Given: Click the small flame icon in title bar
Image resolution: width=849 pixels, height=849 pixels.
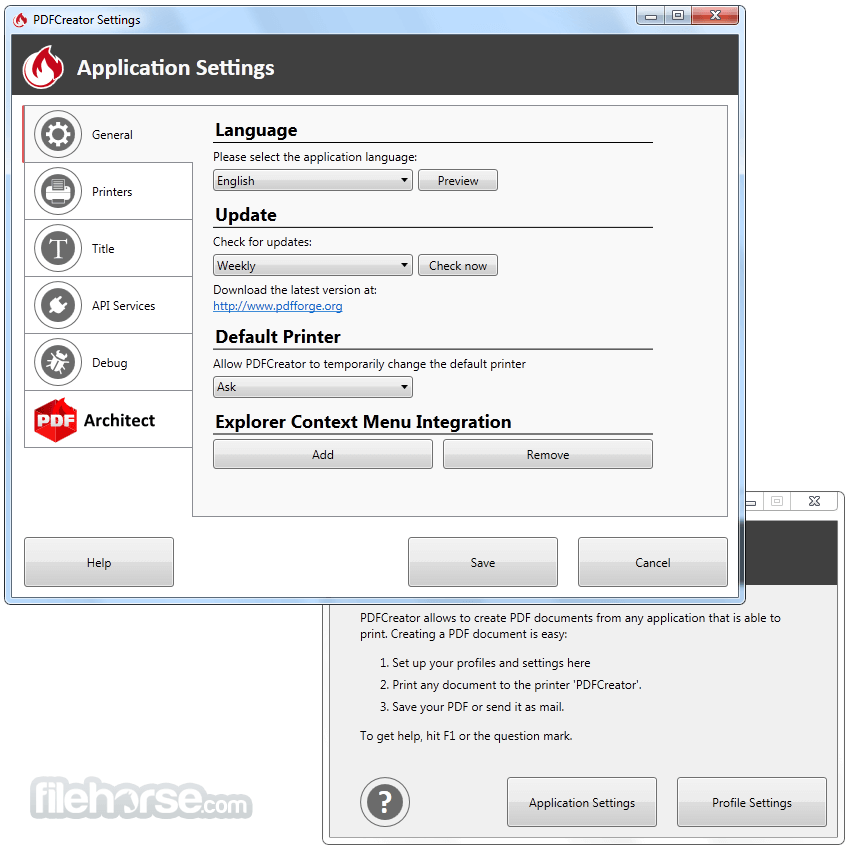Looking at the screenshot, I should (x=21, y=20).
